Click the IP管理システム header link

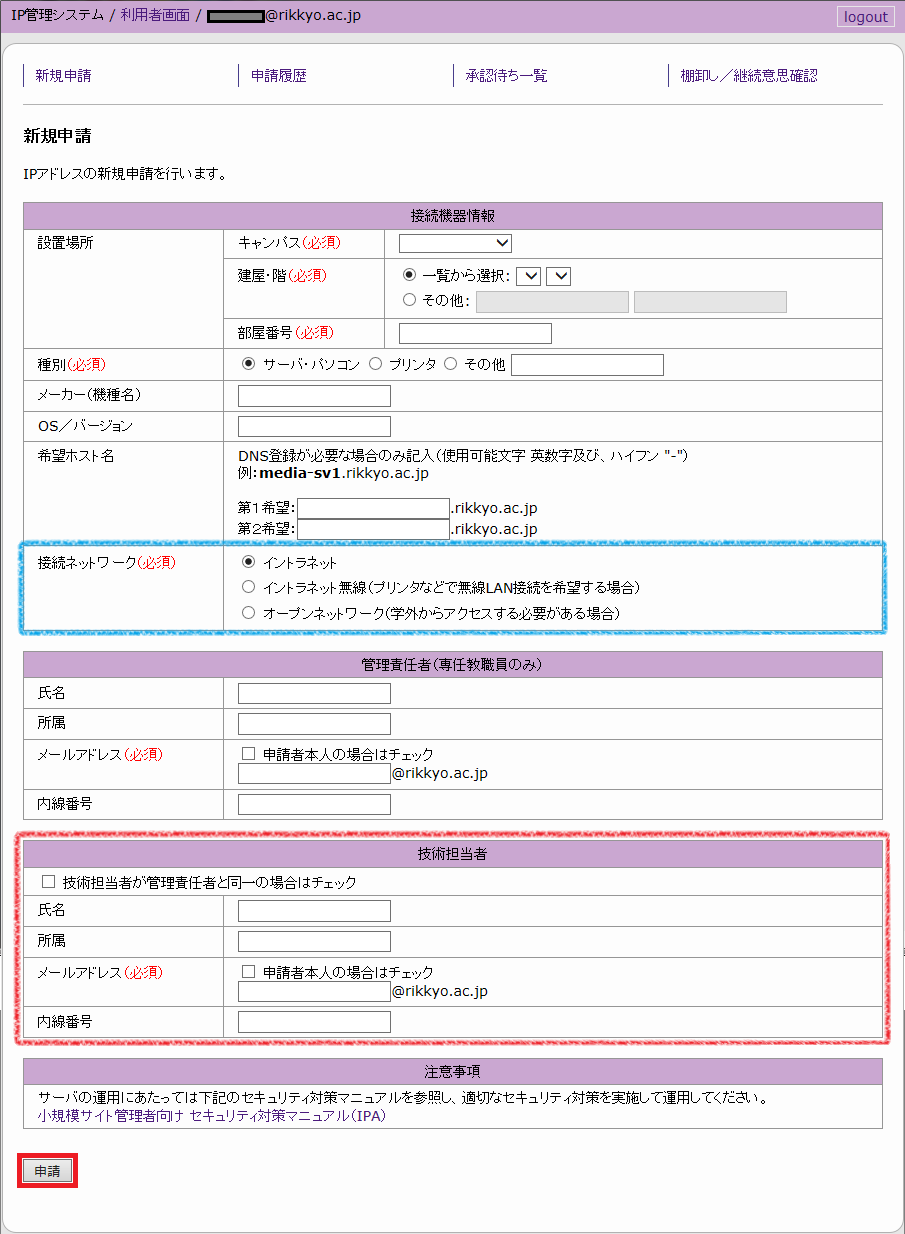coord(56,15)
